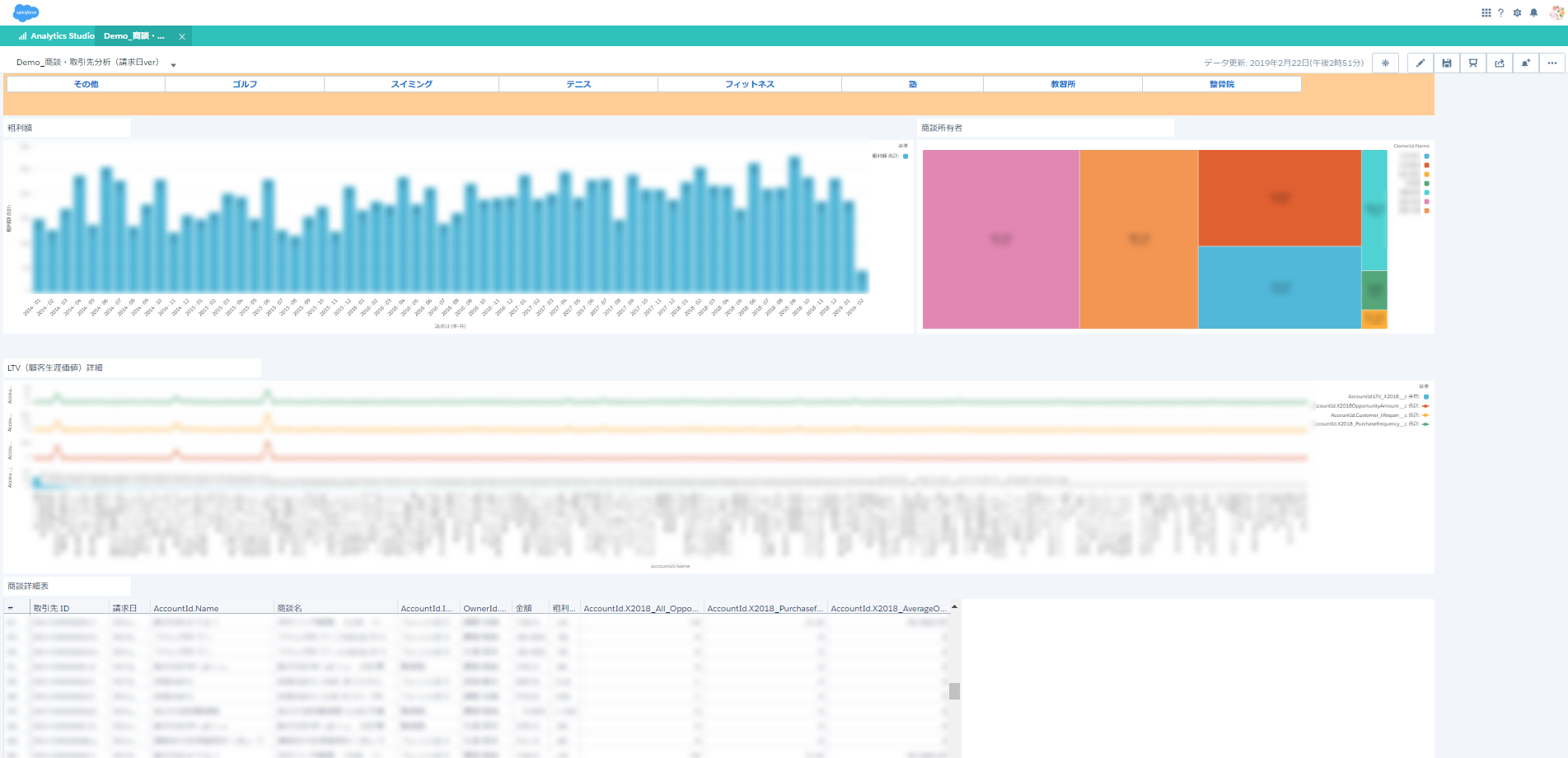Open the share dashboard icon
Screen dimensions: 1568x758
pyautogui.click(x=1499, y=63)
